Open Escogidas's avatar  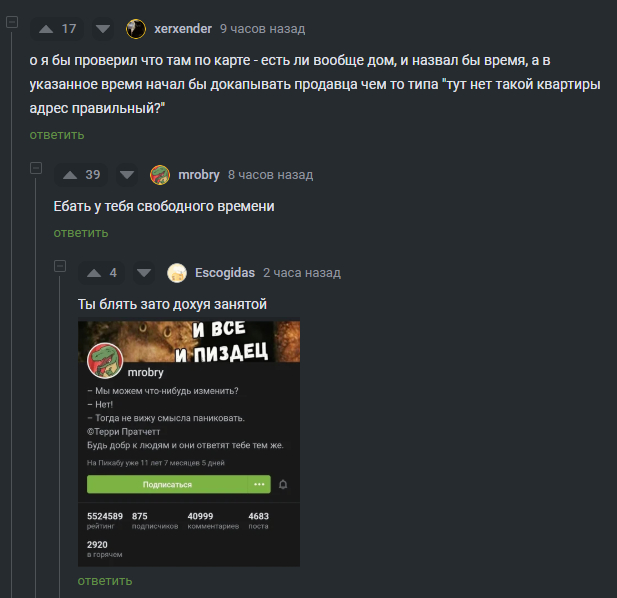point(177,273)
